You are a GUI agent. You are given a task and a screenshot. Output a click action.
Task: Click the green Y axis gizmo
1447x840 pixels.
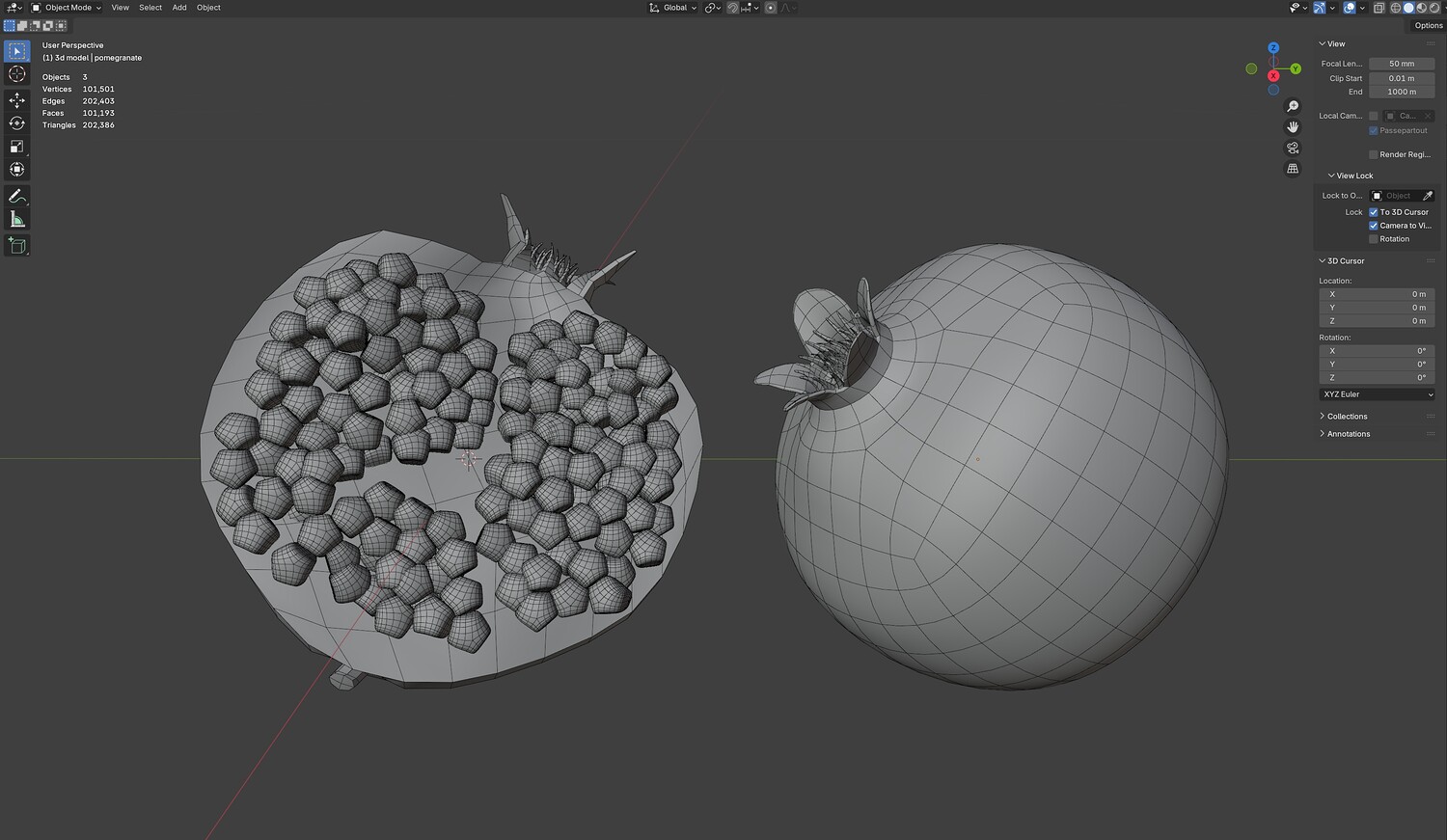tap(1296, 68)
